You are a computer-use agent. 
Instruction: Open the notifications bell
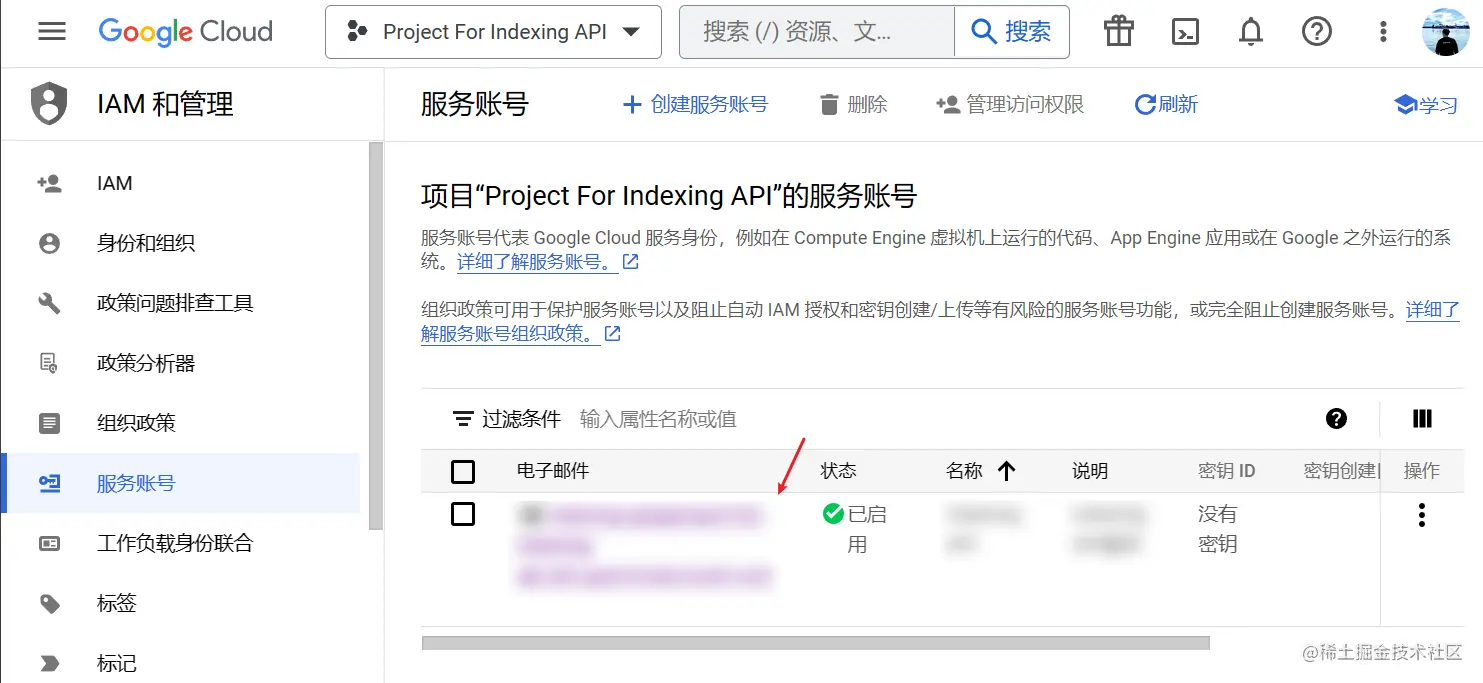[x=1251, y=32]
